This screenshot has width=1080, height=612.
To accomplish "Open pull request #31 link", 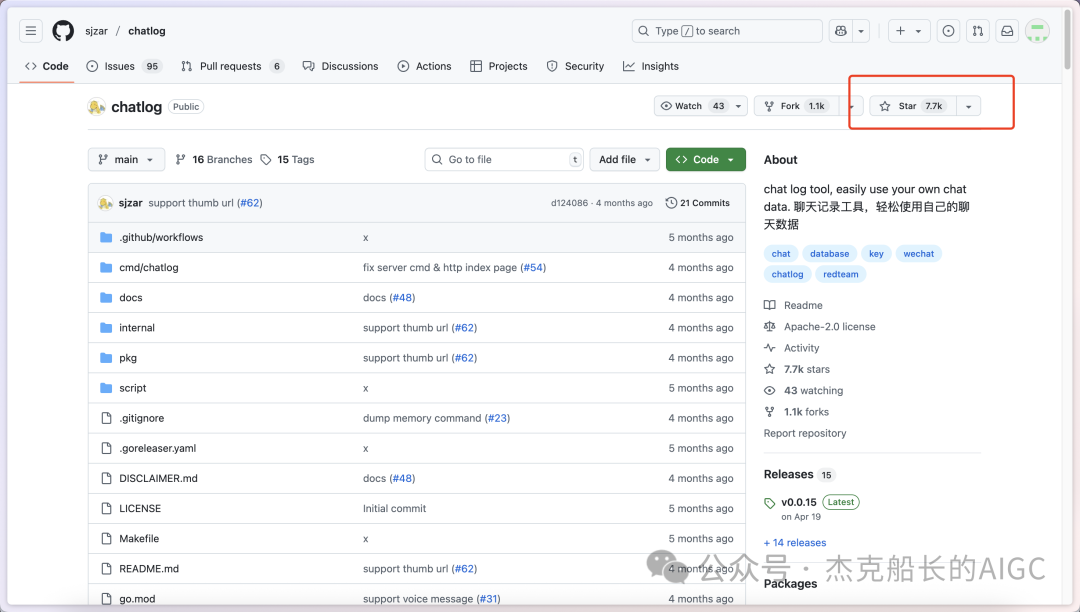I will 489,599.
